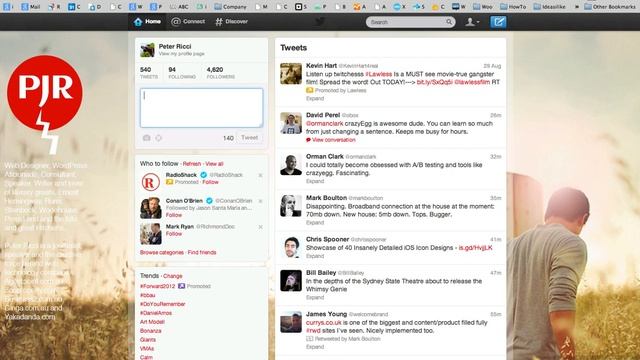Open the VMAs trend
The width and height of the screenshot is (640, 360).
(x=147, y=349)
